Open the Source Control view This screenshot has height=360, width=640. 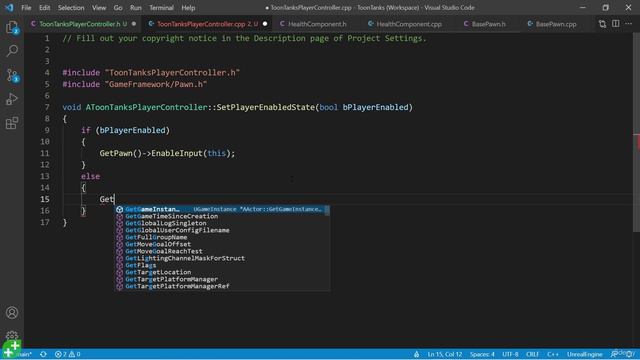click(12, 75)
